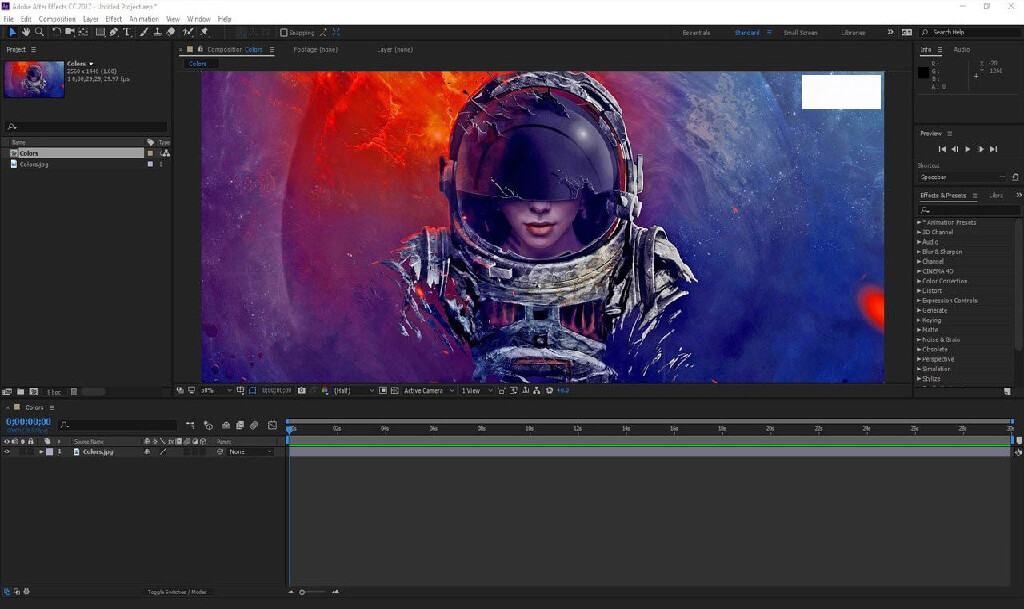Select the Unified Camera tool
1024x609 pixels.
click(69, 32)
